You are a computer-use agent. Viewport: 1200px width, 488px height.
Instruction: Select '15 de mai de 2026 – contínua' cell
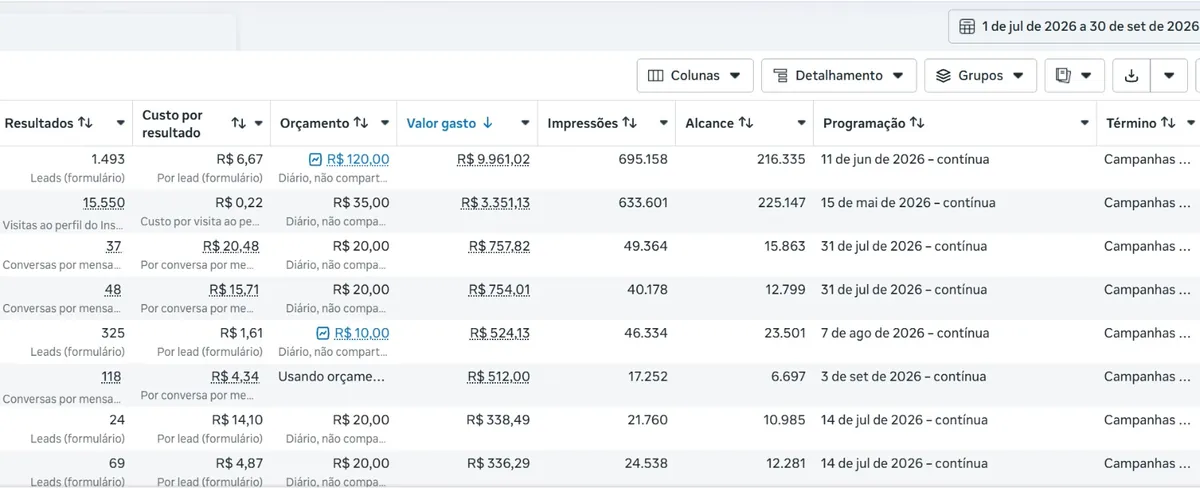pyautogui.click(x=908, y=202)
